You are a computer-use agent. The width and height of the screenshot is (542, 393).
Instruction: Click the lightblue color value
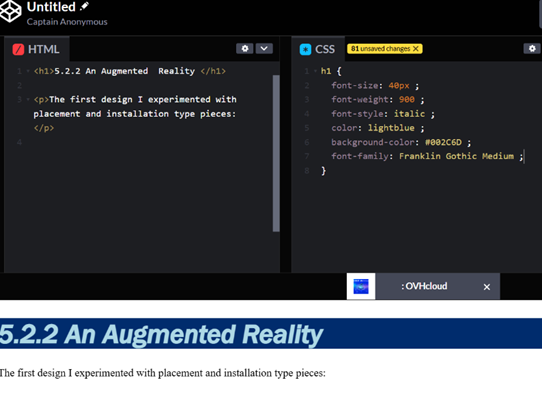pos(391,128)
